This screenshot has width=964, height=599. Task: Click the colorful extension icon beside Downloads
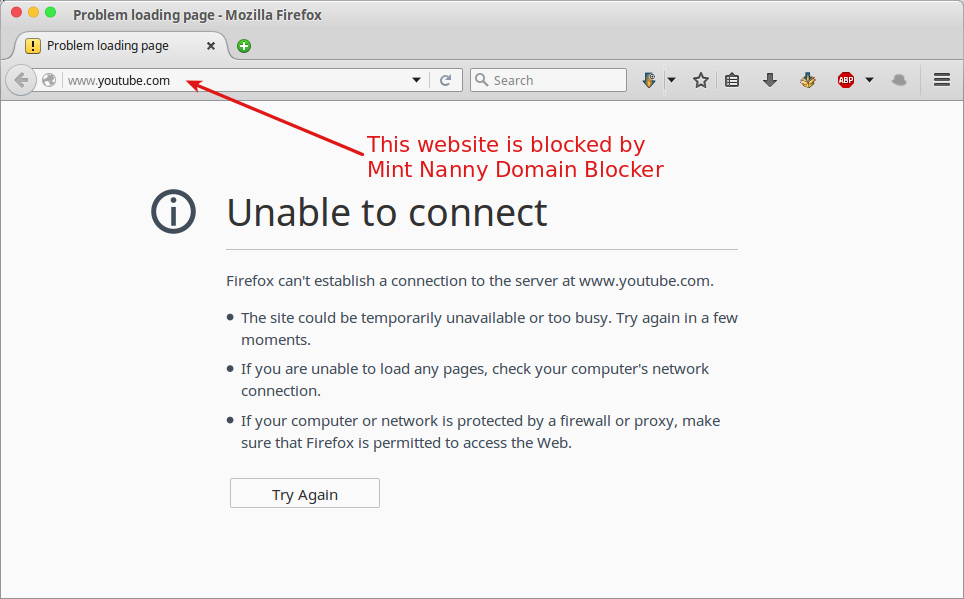pos(808,80)
